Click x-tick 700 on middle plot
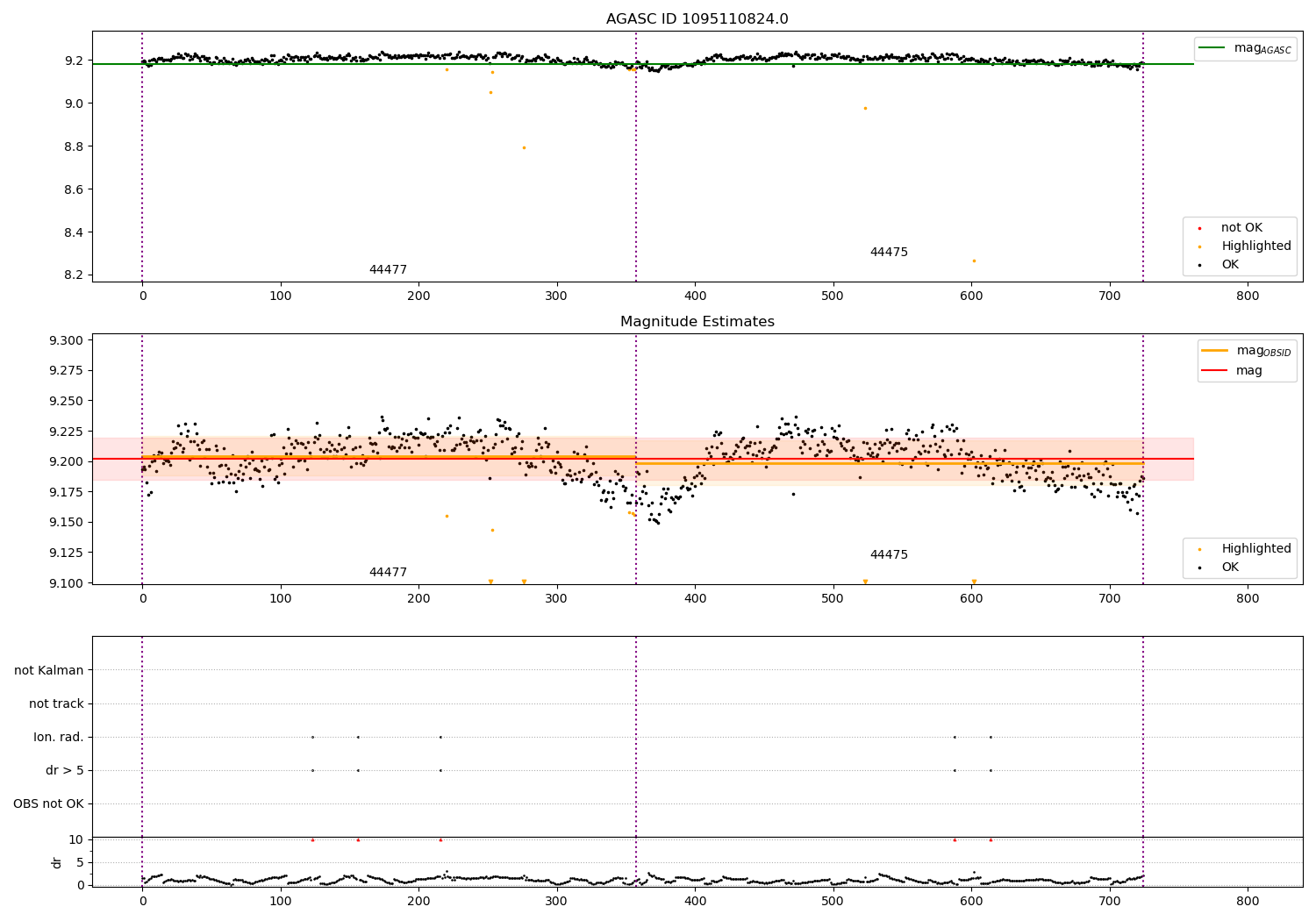 [1110, 599]
